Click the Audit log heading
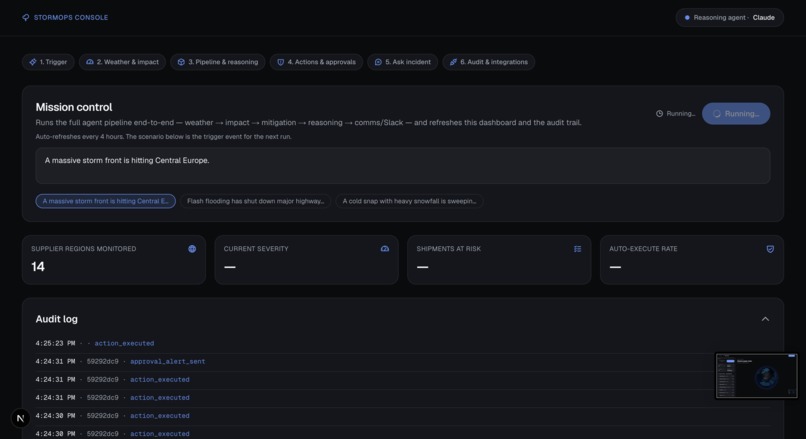Screen dimensions: 806x439 [x=57, y=319]
